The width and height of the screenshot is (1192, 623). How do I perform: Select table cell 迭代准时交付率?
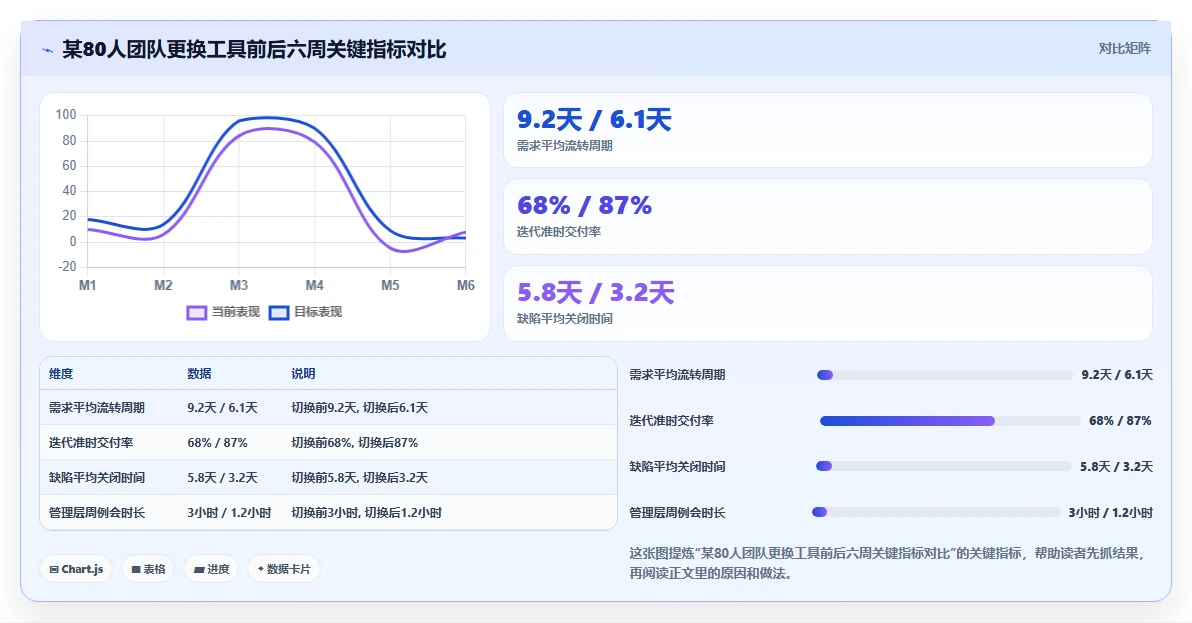(91, 443)
